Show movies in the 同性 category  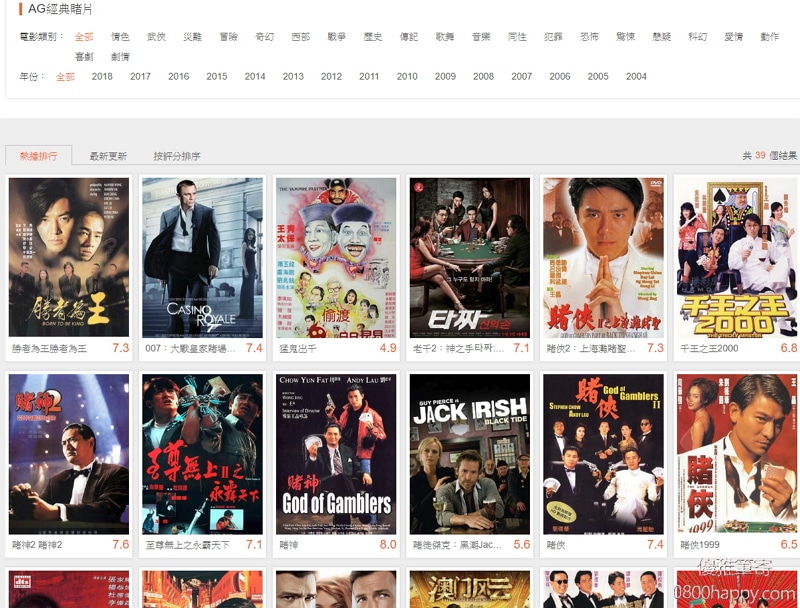tap(517, 37)
